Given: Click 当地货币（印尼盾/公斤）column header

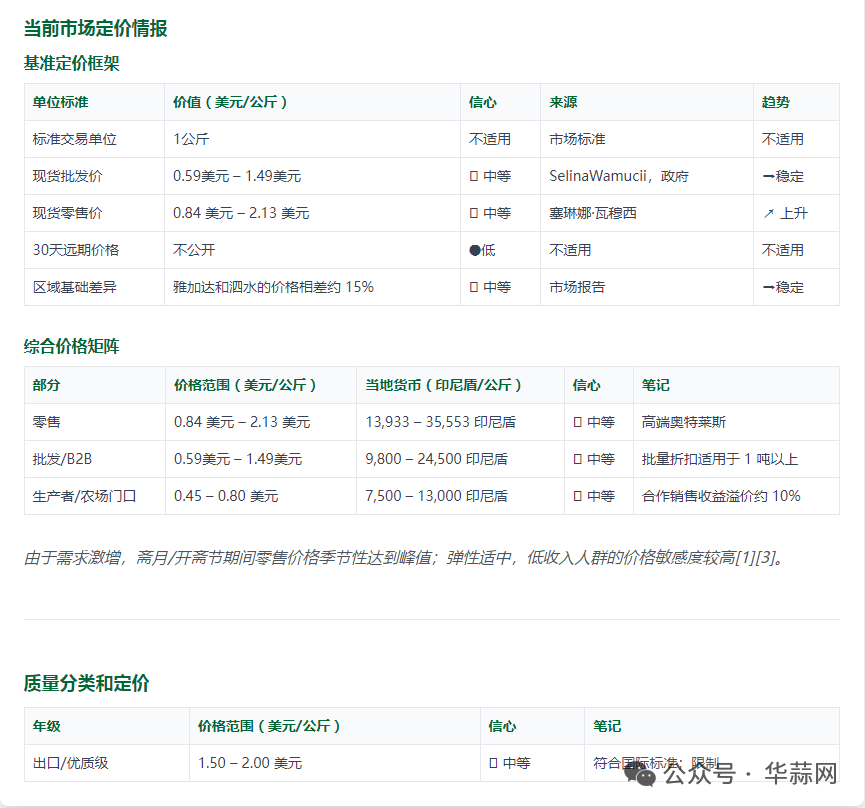Looking at the screenshot, I should point(443,385).
